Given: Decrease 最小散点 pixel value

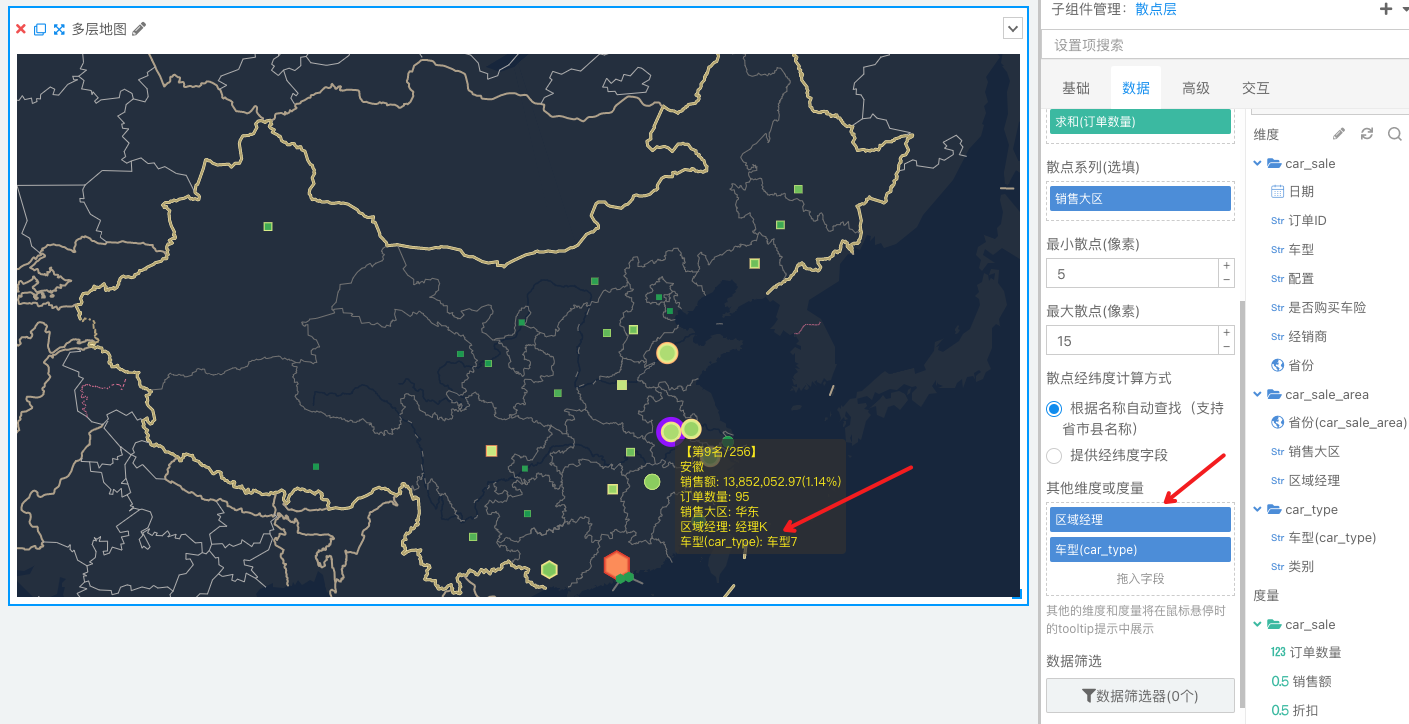Looking at the screenshot, I should (1226, 280).
